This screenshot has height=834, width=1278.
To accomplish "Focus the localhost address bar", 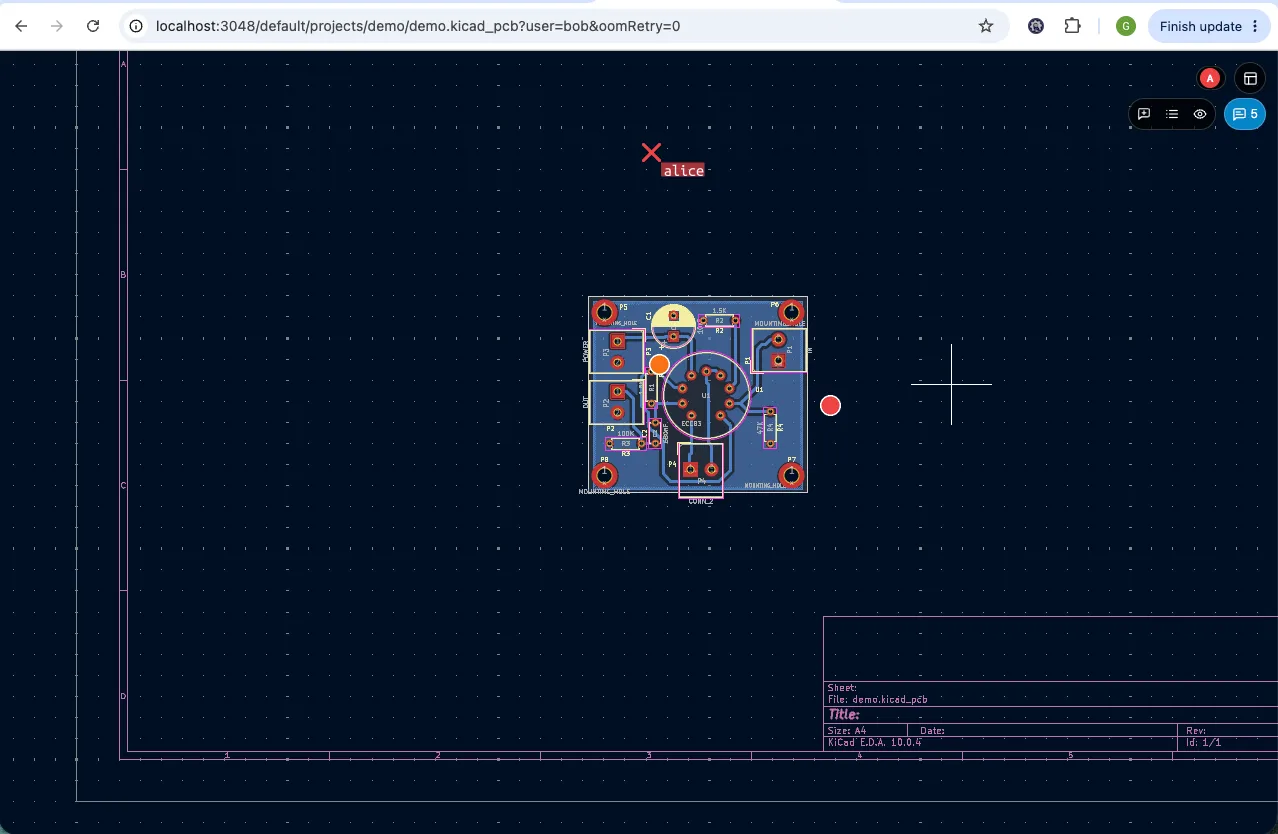I will coord(560,26).
